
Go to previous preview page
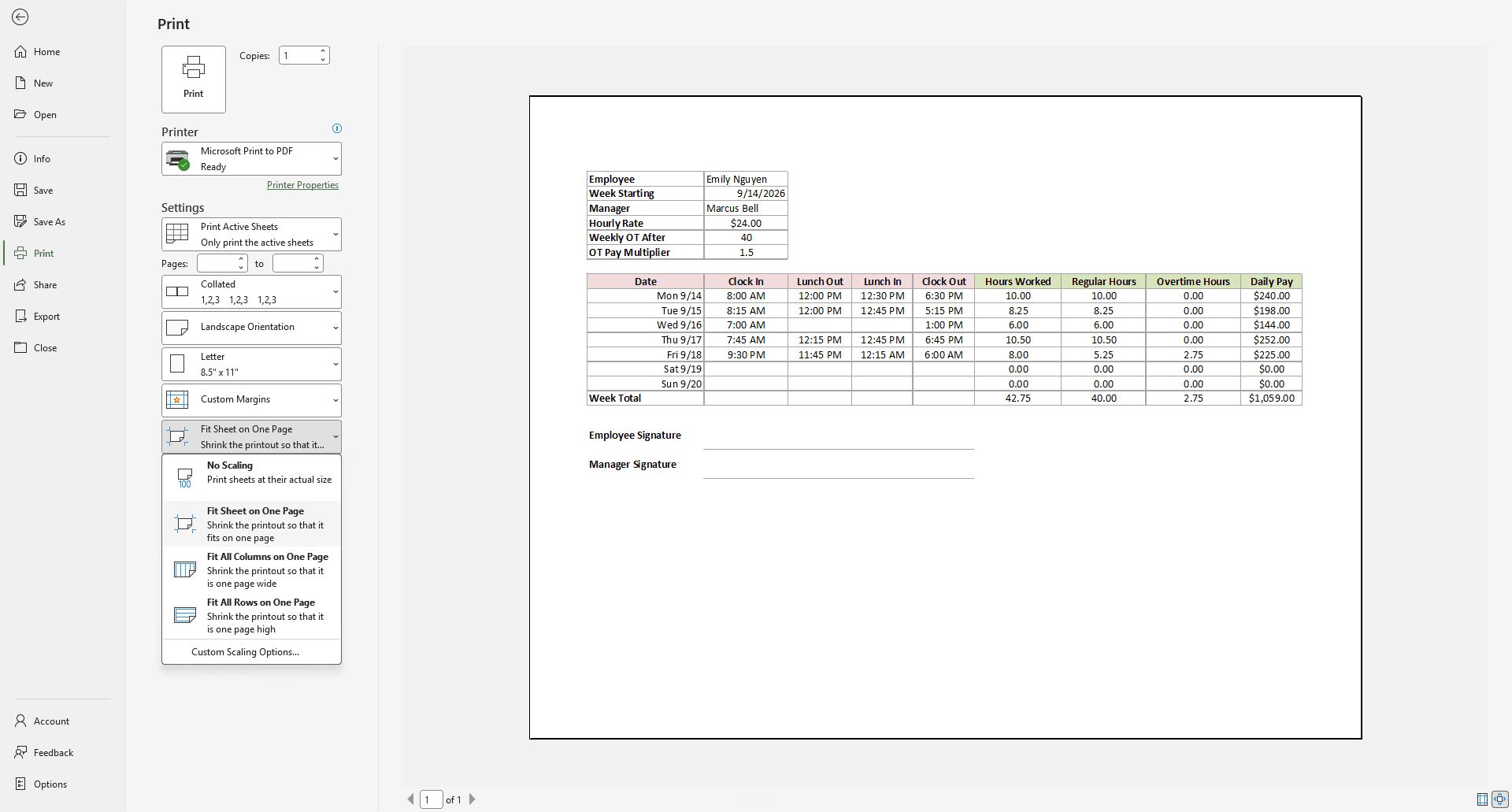pos(410,799)
